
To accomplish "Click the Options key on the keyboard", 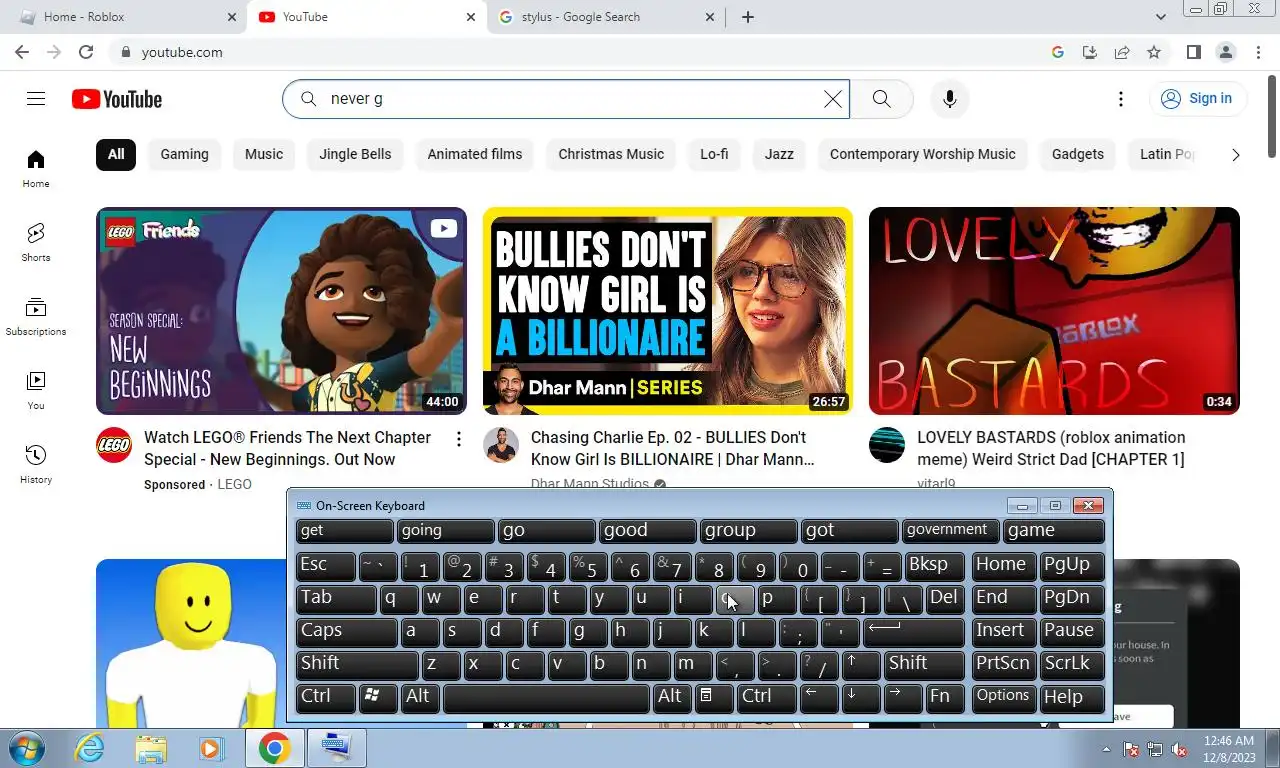I will click(1004, 697).
